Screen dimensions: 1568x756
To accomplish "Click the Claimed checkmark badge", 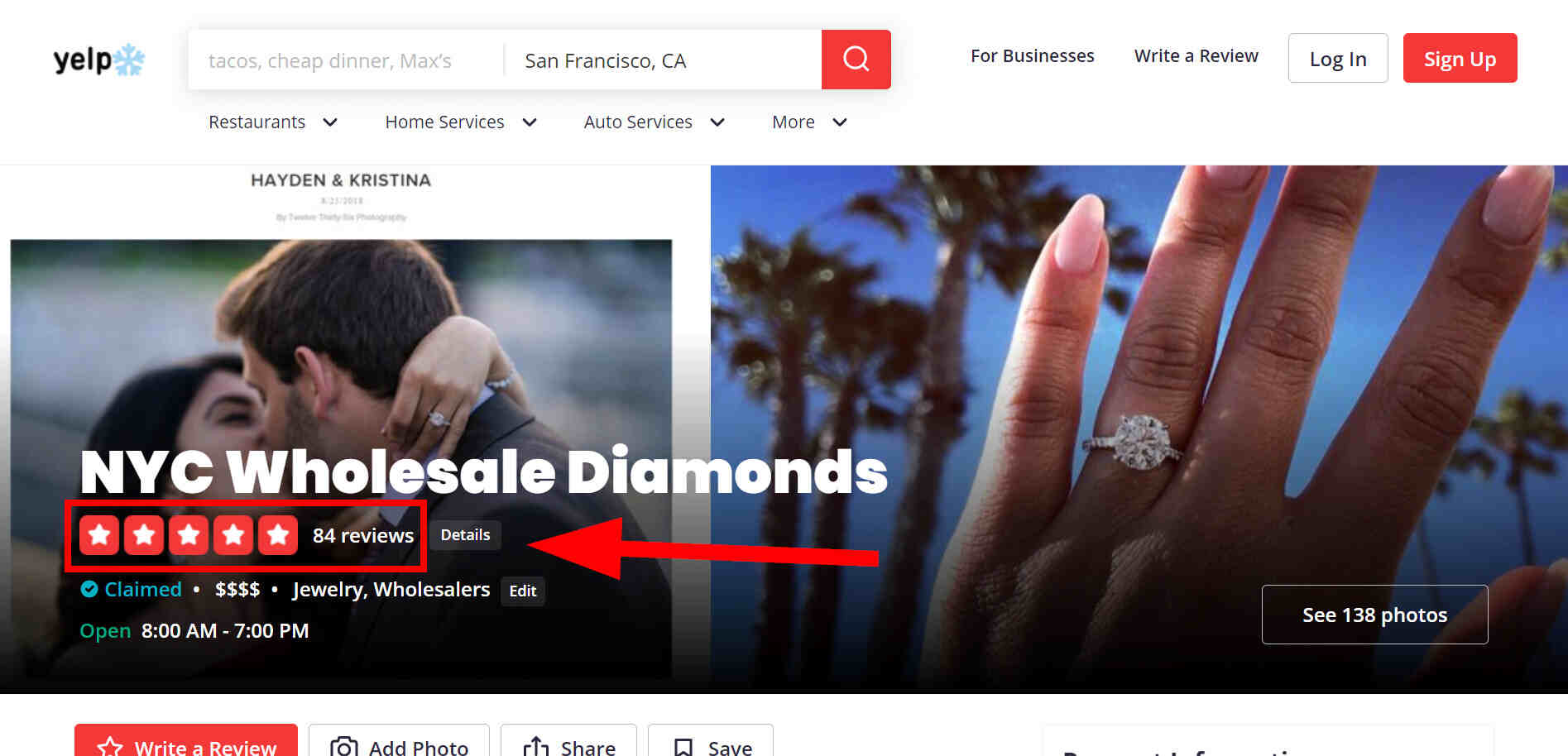I will coord(89,589).
